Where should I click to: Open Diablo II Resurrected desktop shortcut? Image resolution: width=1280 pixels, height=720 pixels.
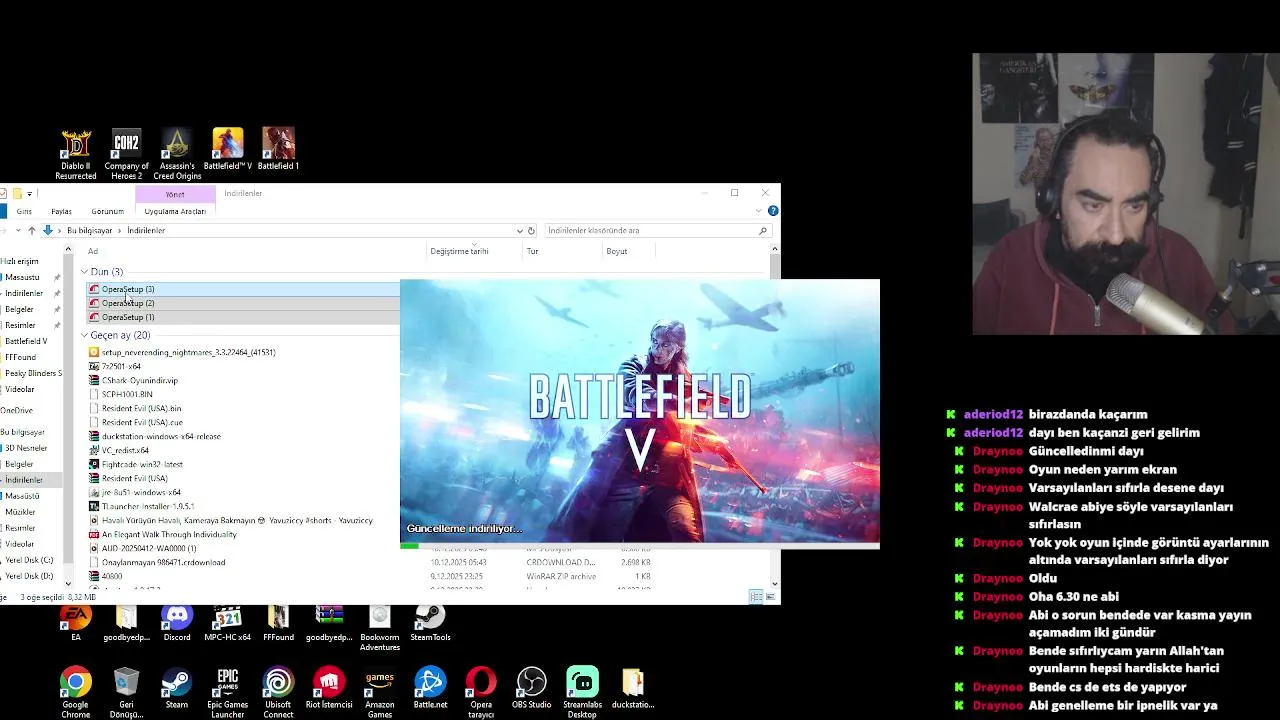pos(76,154)
